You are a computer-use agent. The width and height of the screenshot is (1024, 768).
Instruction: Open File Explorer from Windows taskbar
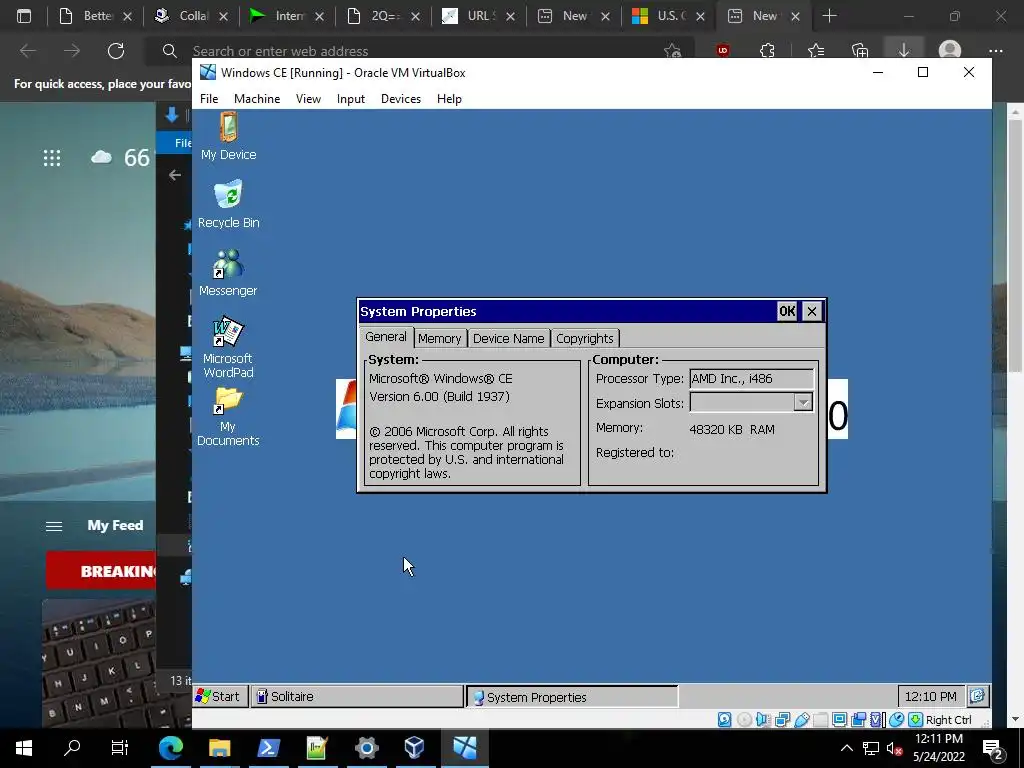(219, 748)
